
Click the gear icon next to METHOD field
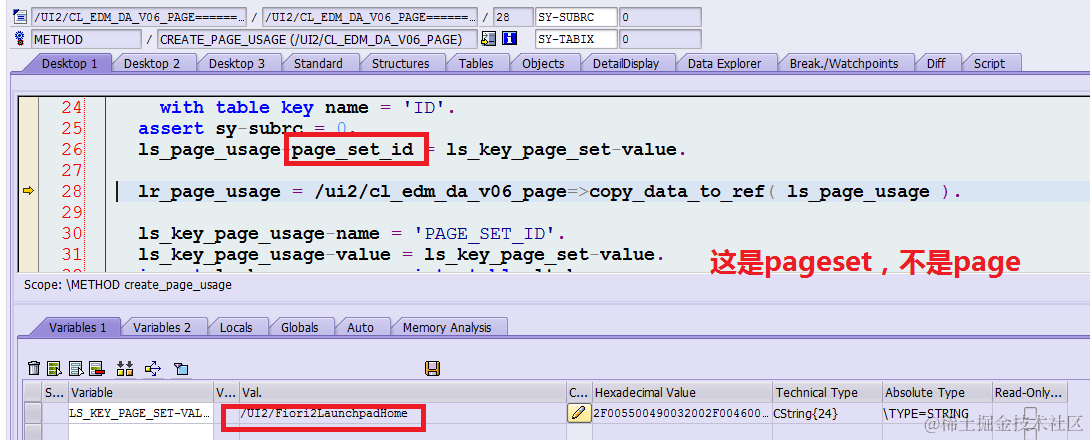(19, 40)
